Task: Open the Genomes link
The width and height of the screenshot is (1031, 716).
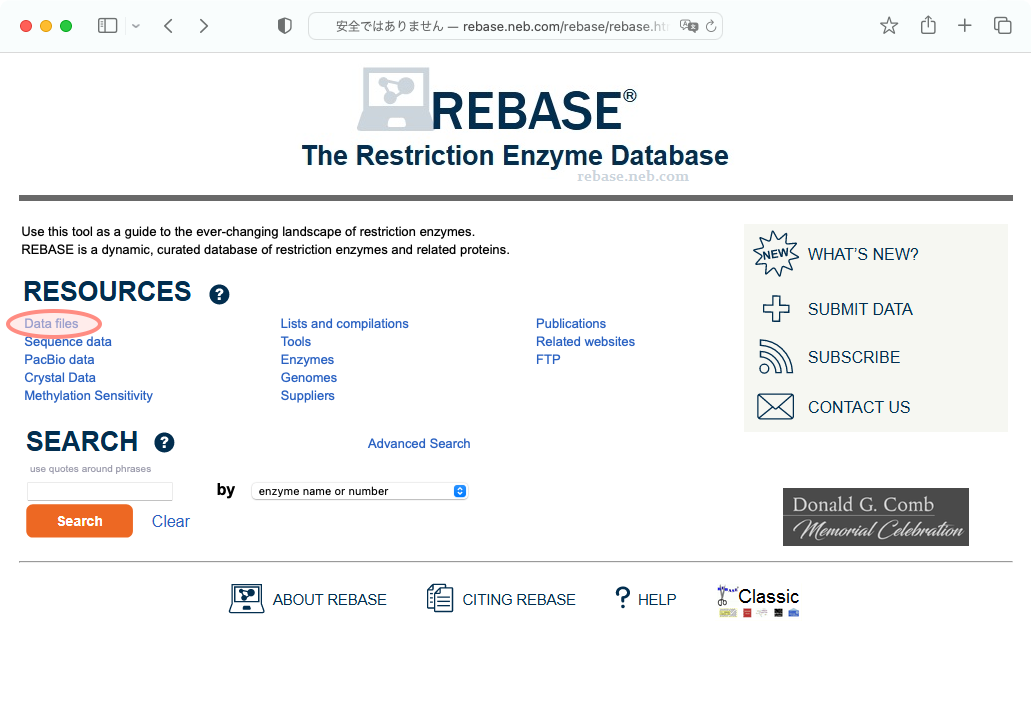Action: (x=309, y=377)
